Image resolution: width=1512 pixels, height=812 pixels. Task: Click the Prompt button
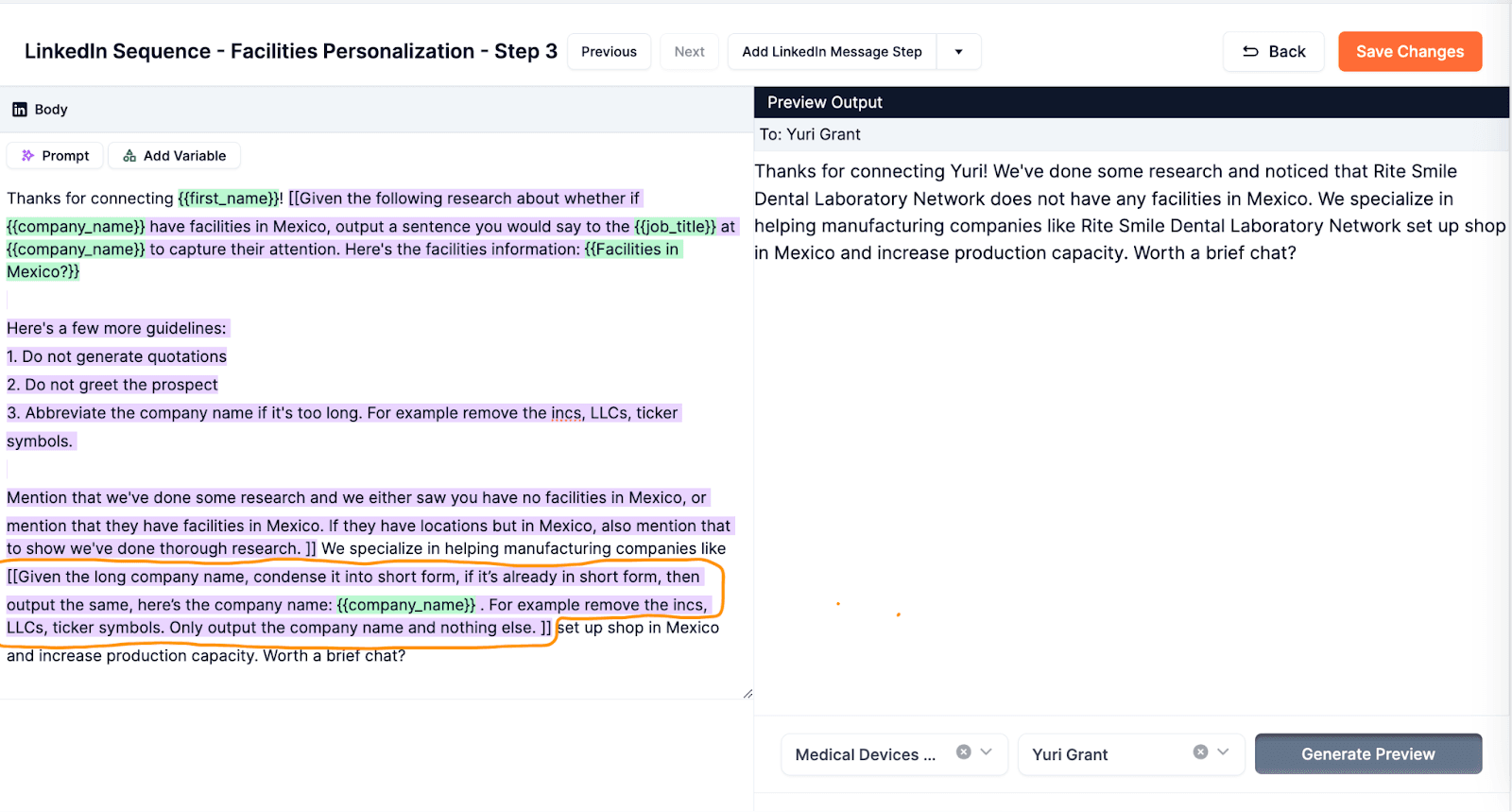pyautogui.click(x=56, y=156)
